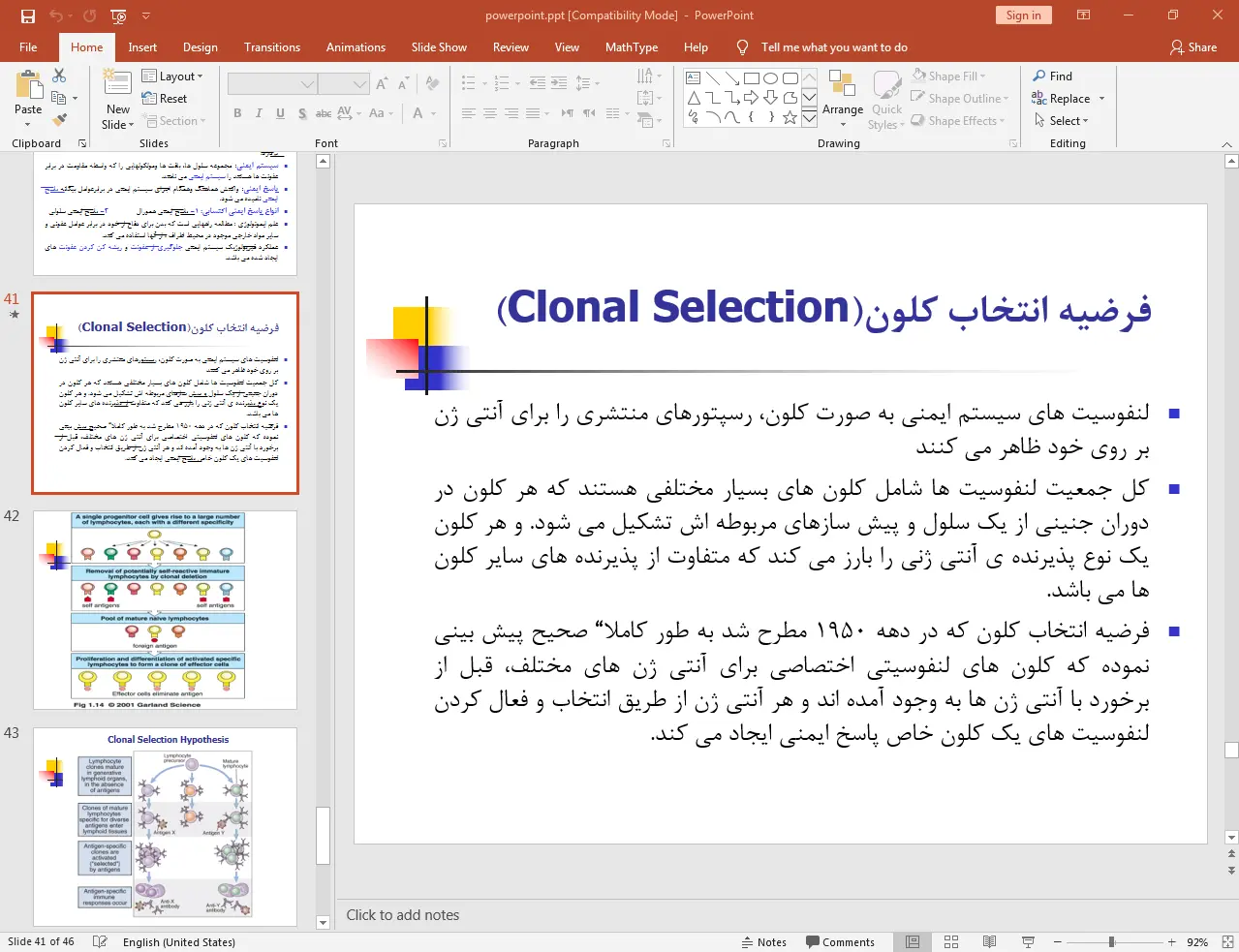Open the File tab

pyautogui.click(x=28, y=47)
